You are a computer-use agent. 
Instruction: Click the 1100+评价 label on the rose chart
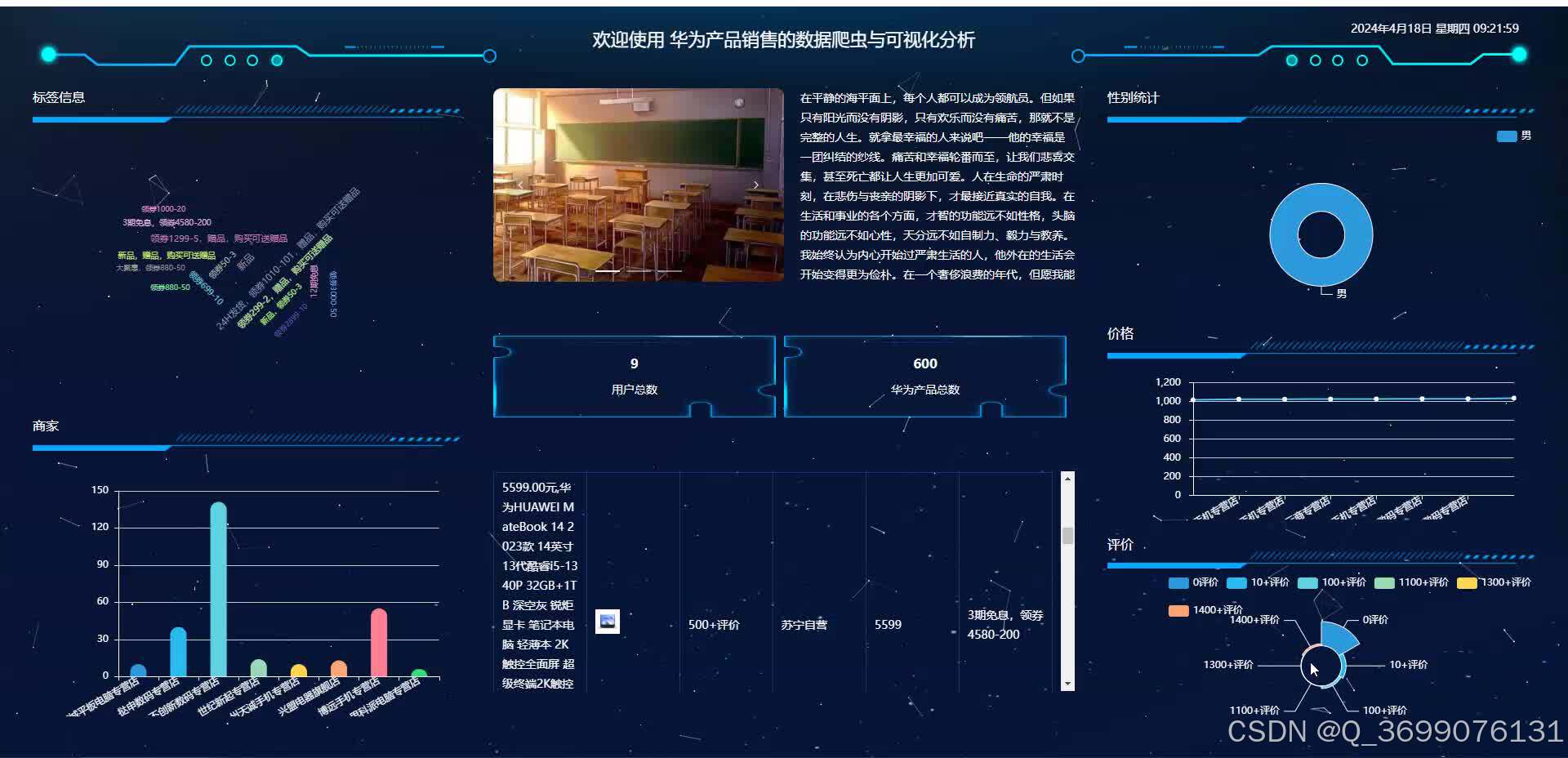point(1254,711)
